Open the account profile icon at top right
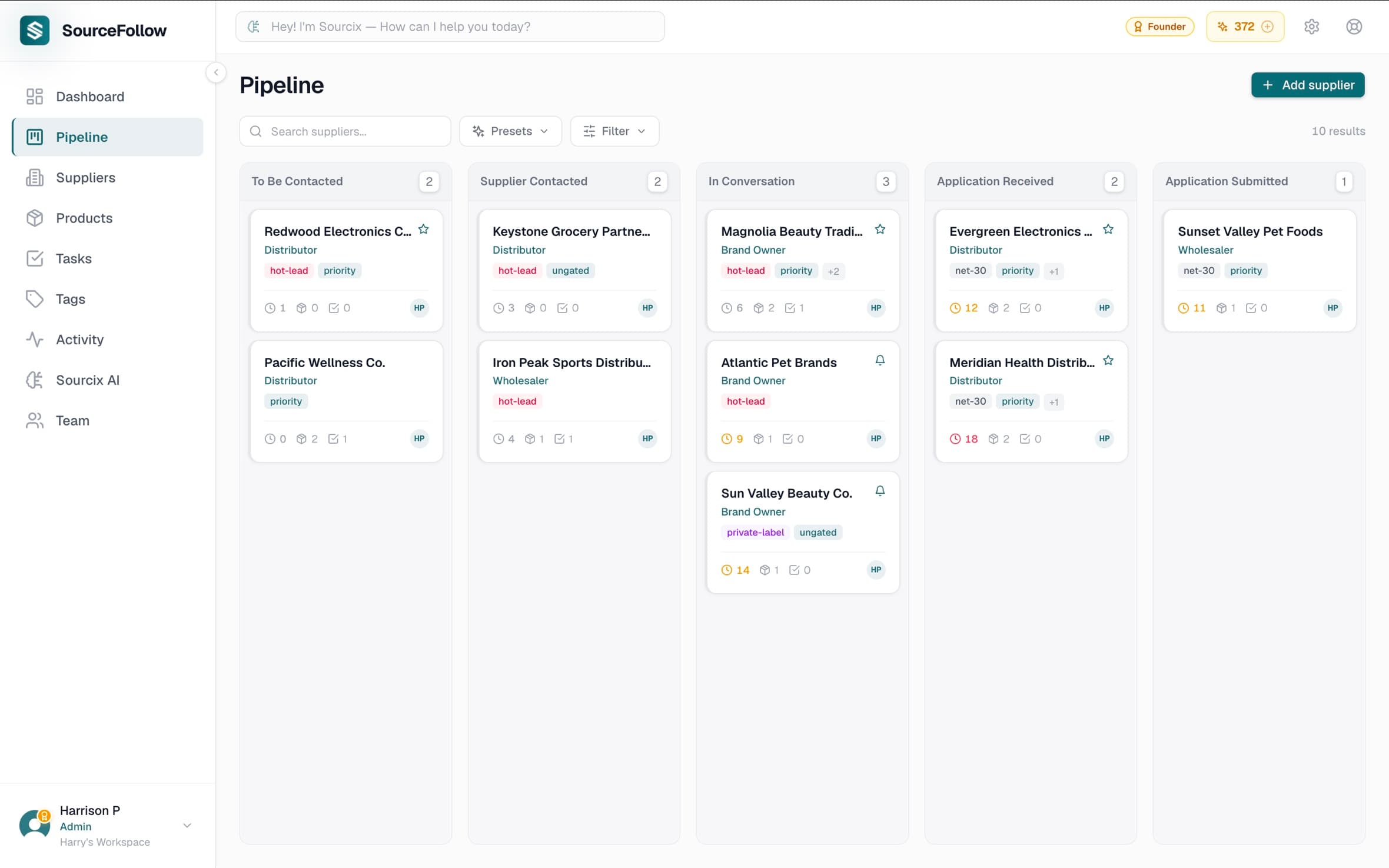This screenshot has width=1389, height=868. [1353, 26]
